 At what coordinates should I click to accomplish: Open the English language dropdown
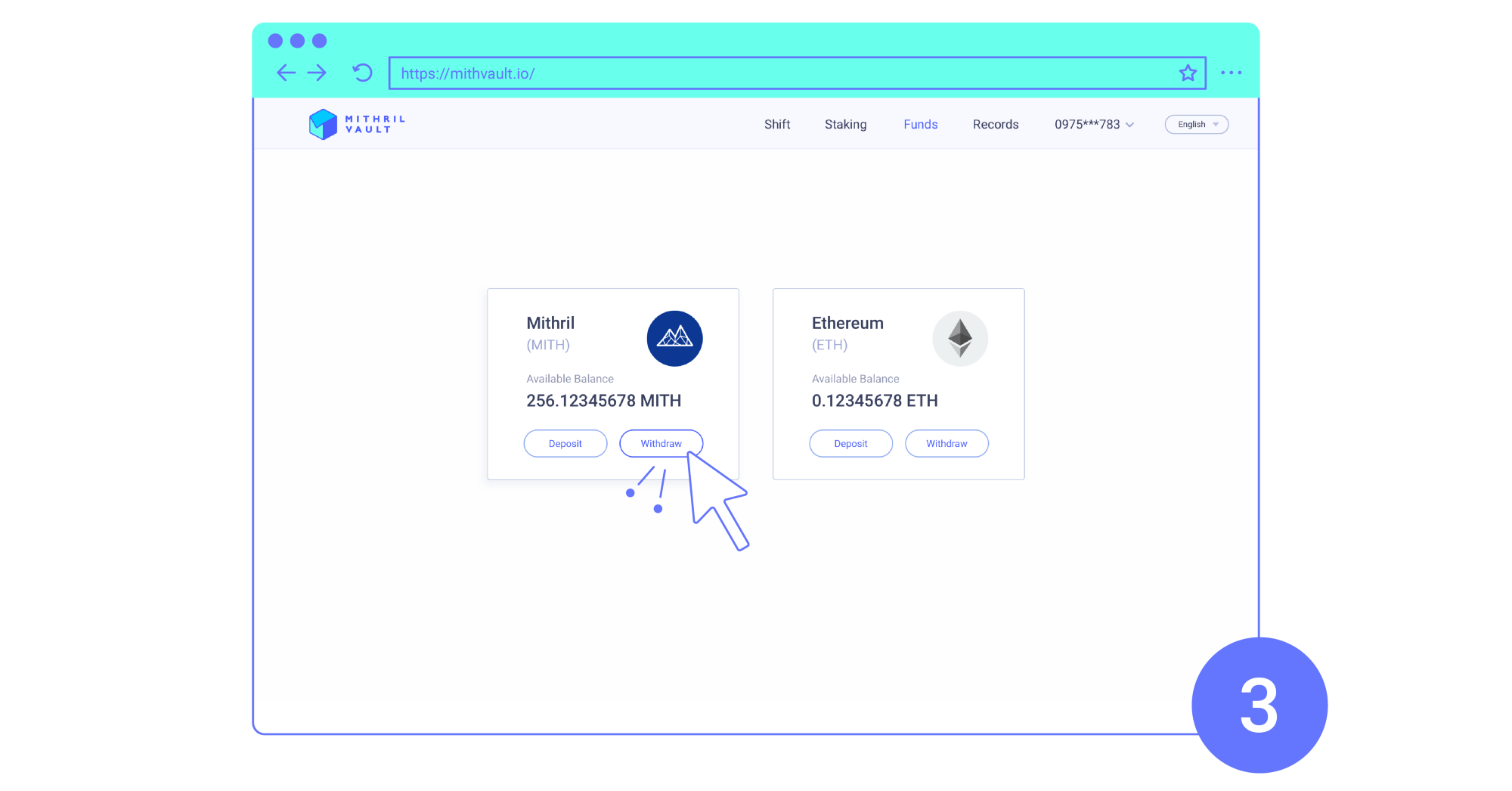coord(1197,125)
